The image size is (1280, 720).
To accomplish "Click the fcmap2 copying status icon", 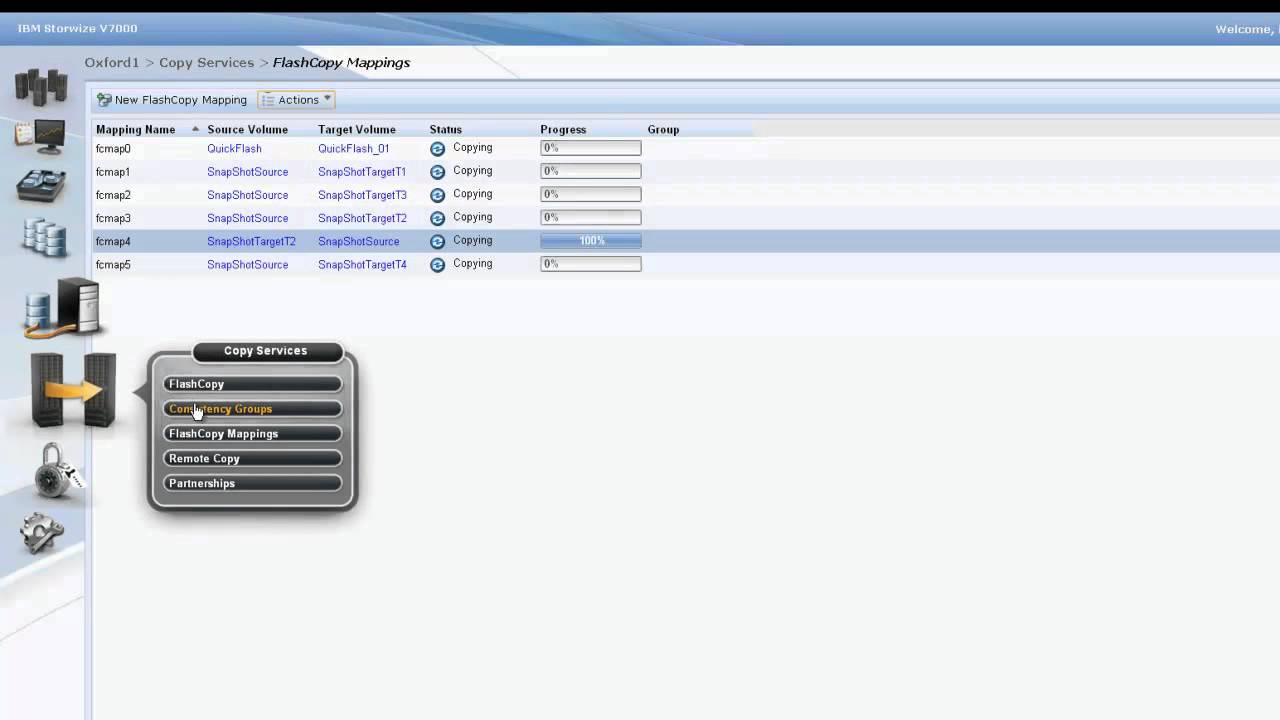I will pyautogui.click(x=437, y=195).
